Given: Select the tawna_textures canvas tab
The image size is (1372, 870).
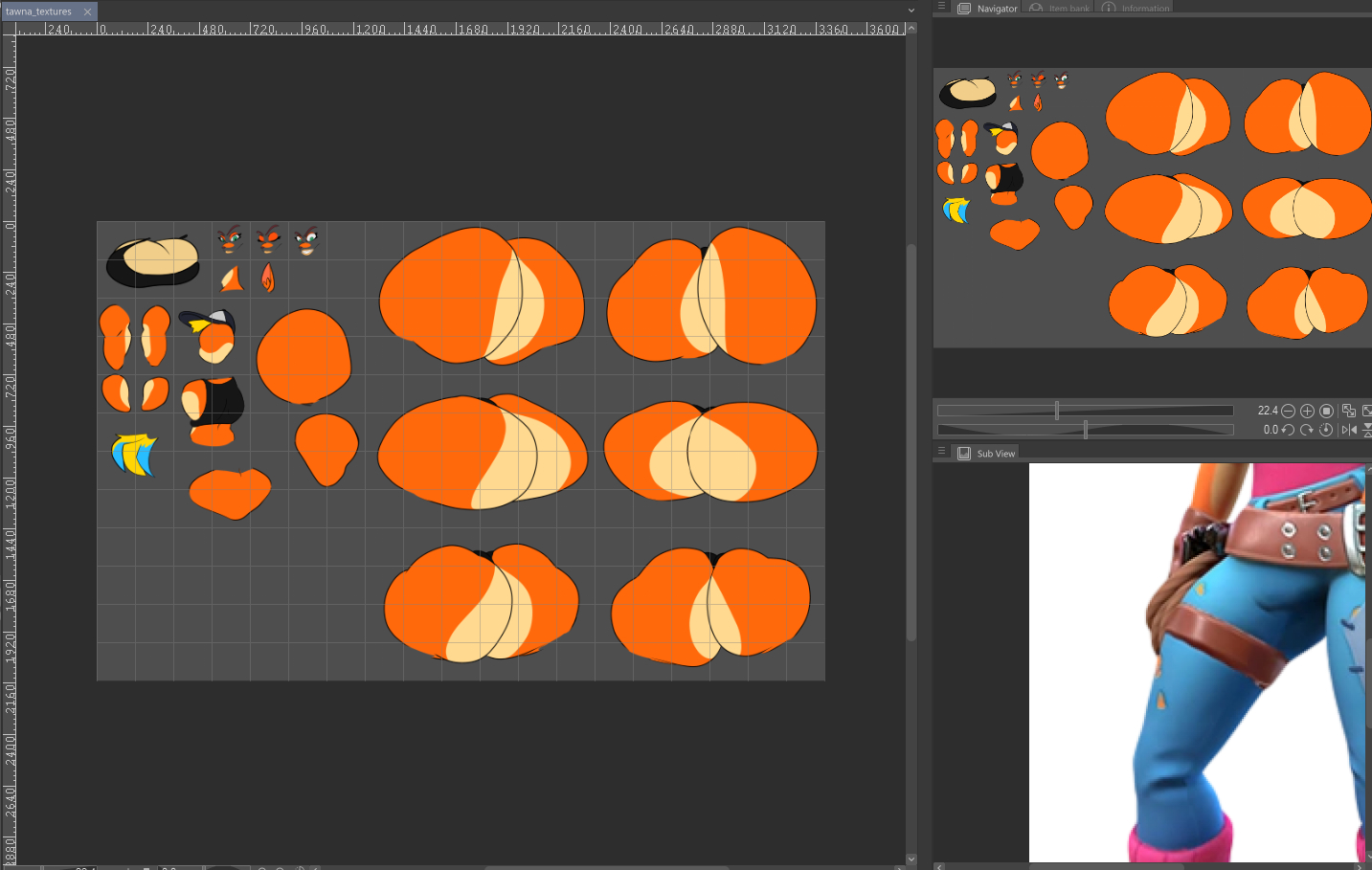Looking at the screenshot, I should point(39,11).
